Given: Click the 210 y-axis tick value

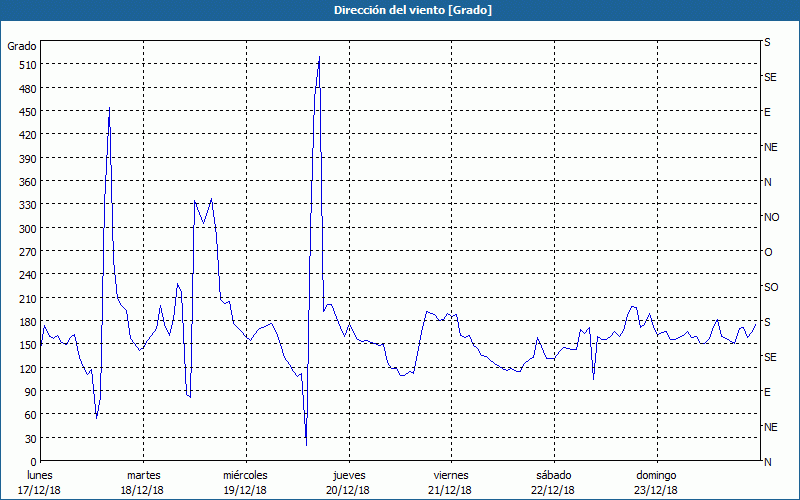Looking at the screenshot, I should [x=28, y=299].
